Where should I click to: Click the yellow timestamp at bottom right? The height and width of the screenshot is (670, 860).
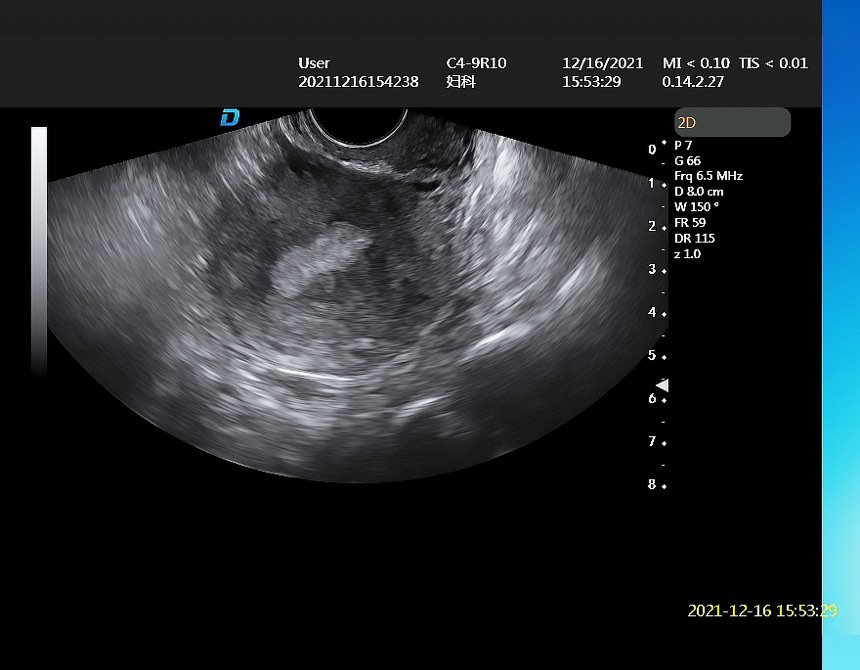tap(762, 610)
